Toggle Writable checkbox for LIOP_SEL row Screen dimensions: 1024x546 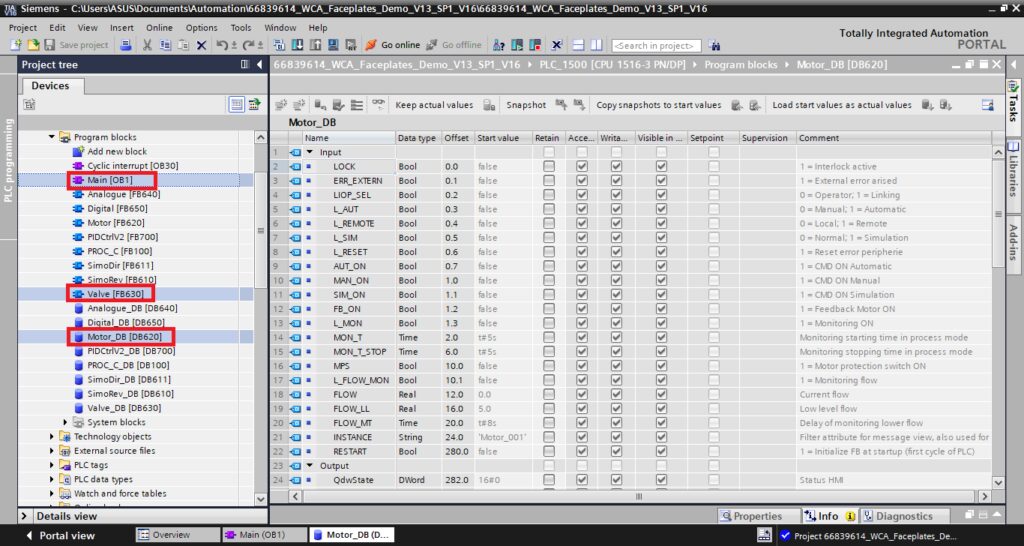(616, 195)
